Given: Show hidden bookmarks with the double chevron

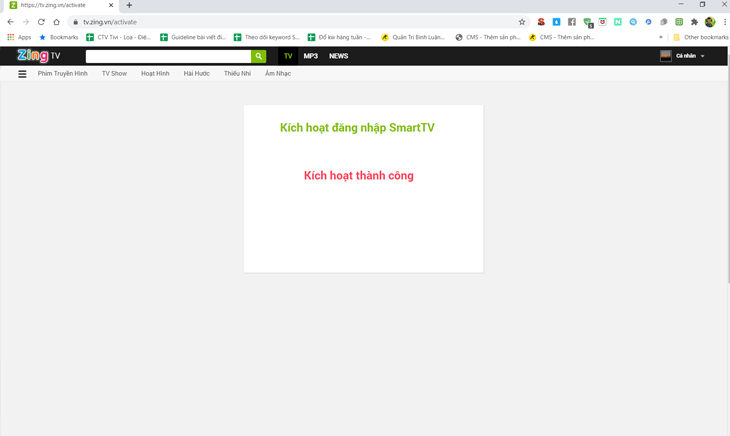Looking at the screenshot, I should 660,37.
